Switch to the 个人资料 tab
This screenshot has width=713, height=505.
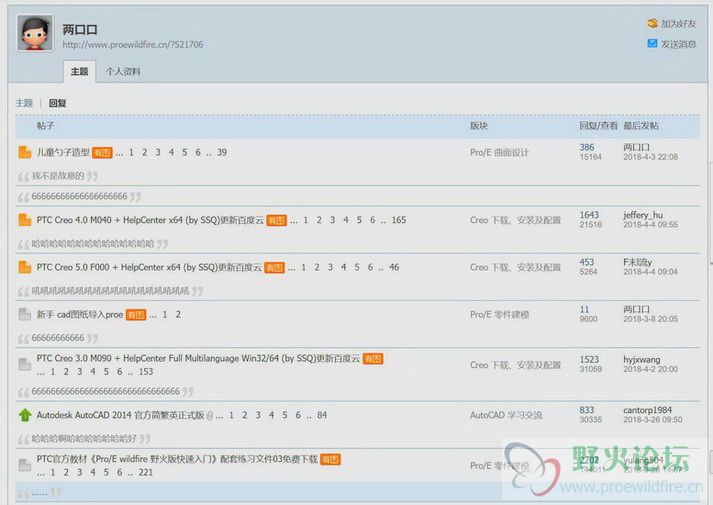click(x=123, y=71)
